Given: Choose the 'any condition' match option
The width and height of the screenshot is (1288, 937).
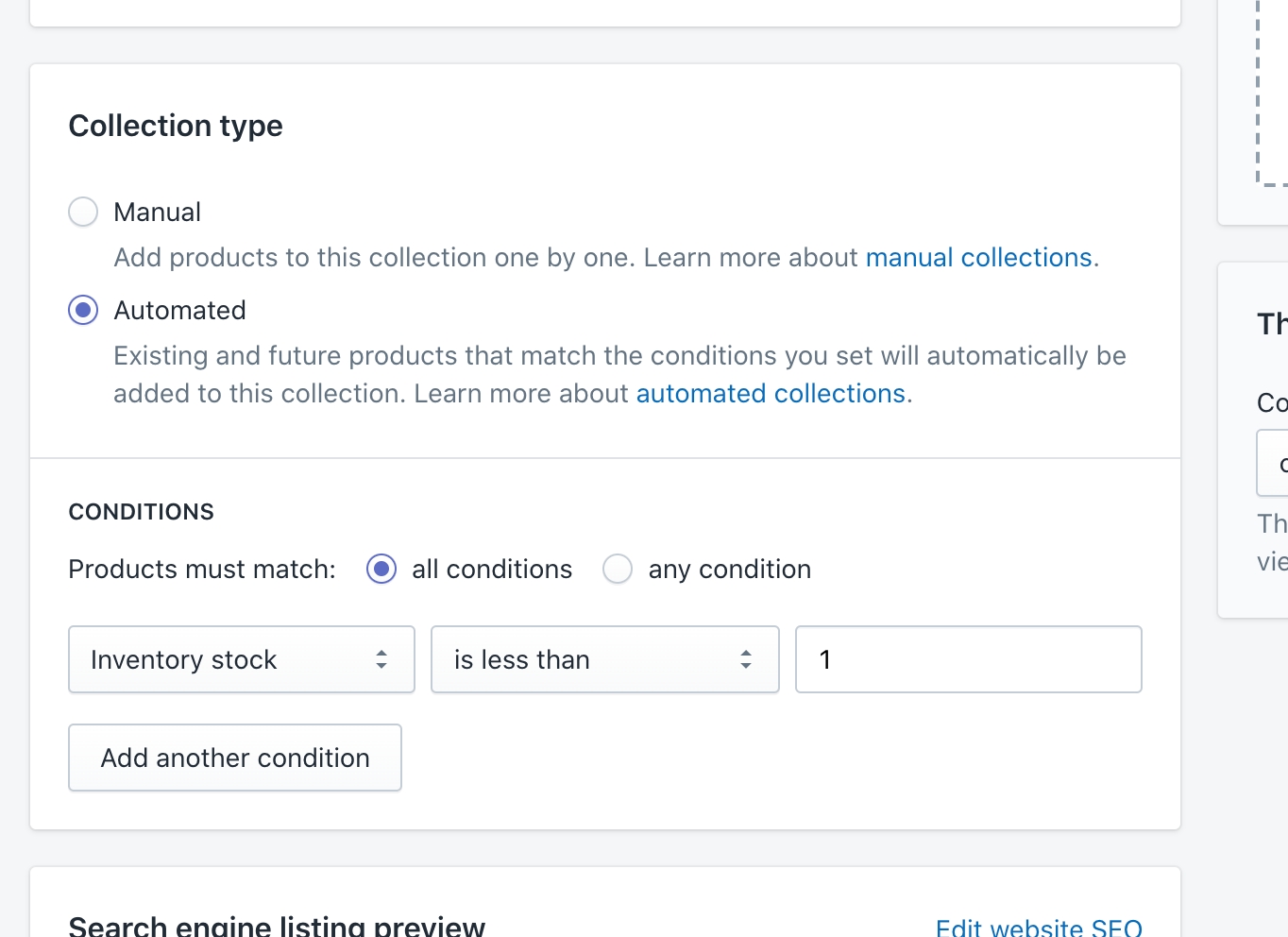Looking at the screenshot, I should [618, 569].
